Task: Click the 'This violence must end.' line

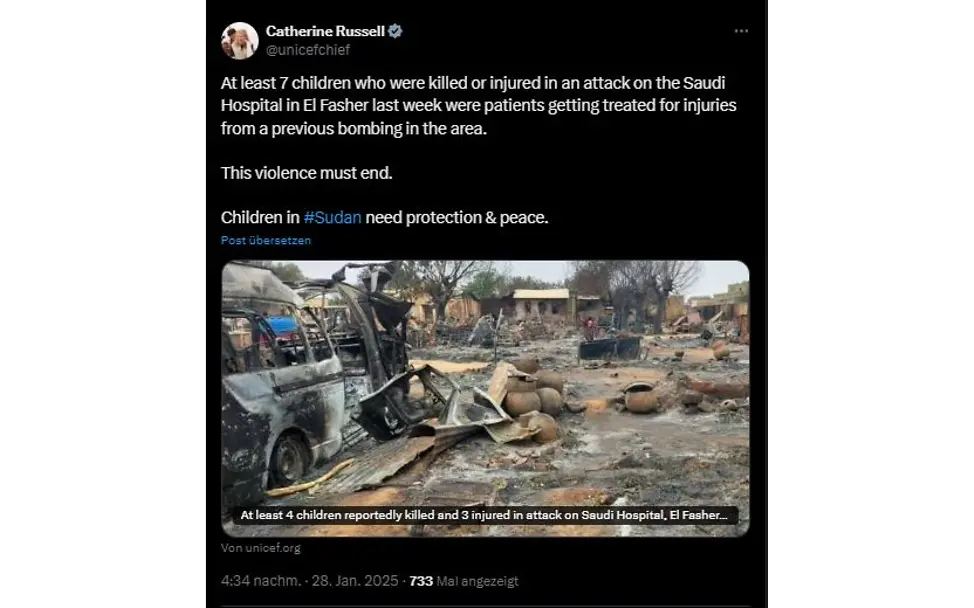Action: 307,173
